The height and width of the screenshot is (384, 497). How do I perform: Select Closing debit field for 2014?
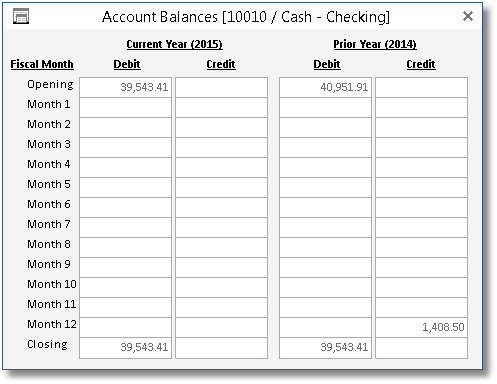(x=326, y=348)
